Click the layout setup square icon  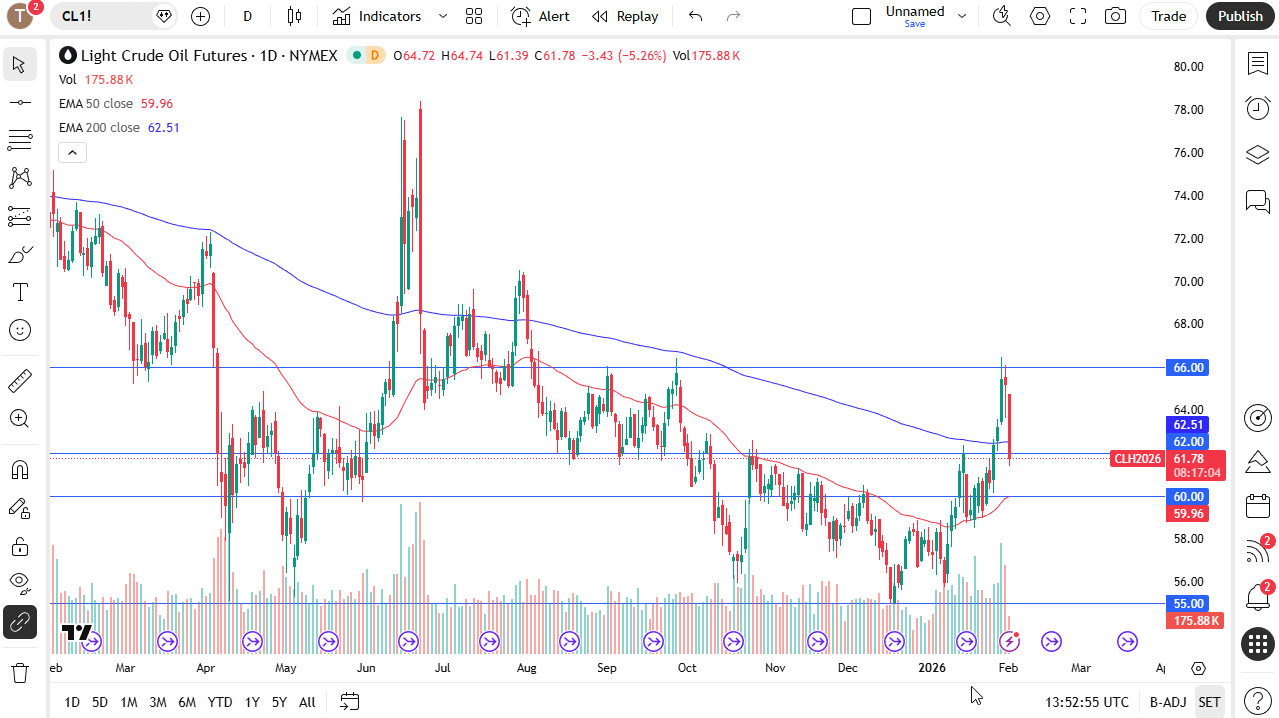pyautogui.click(x=861, y=16)
